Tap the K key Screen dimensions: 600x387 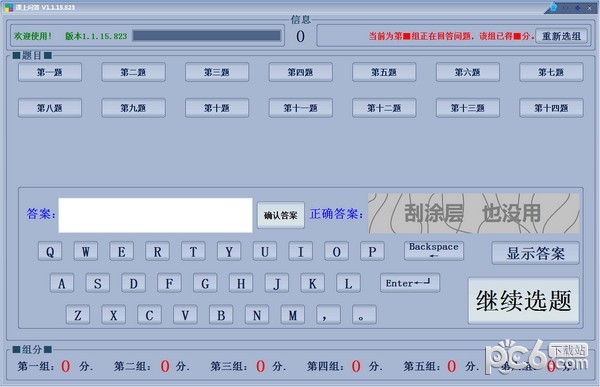(312, 283)
